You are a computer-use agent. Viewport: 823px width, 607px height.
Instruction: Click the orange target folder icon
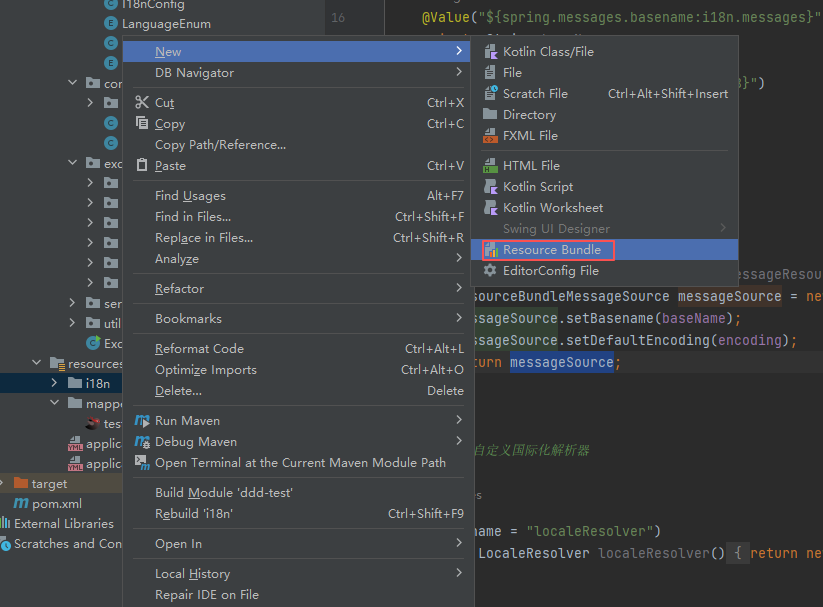pyautogui.click(x=21, y=483)
